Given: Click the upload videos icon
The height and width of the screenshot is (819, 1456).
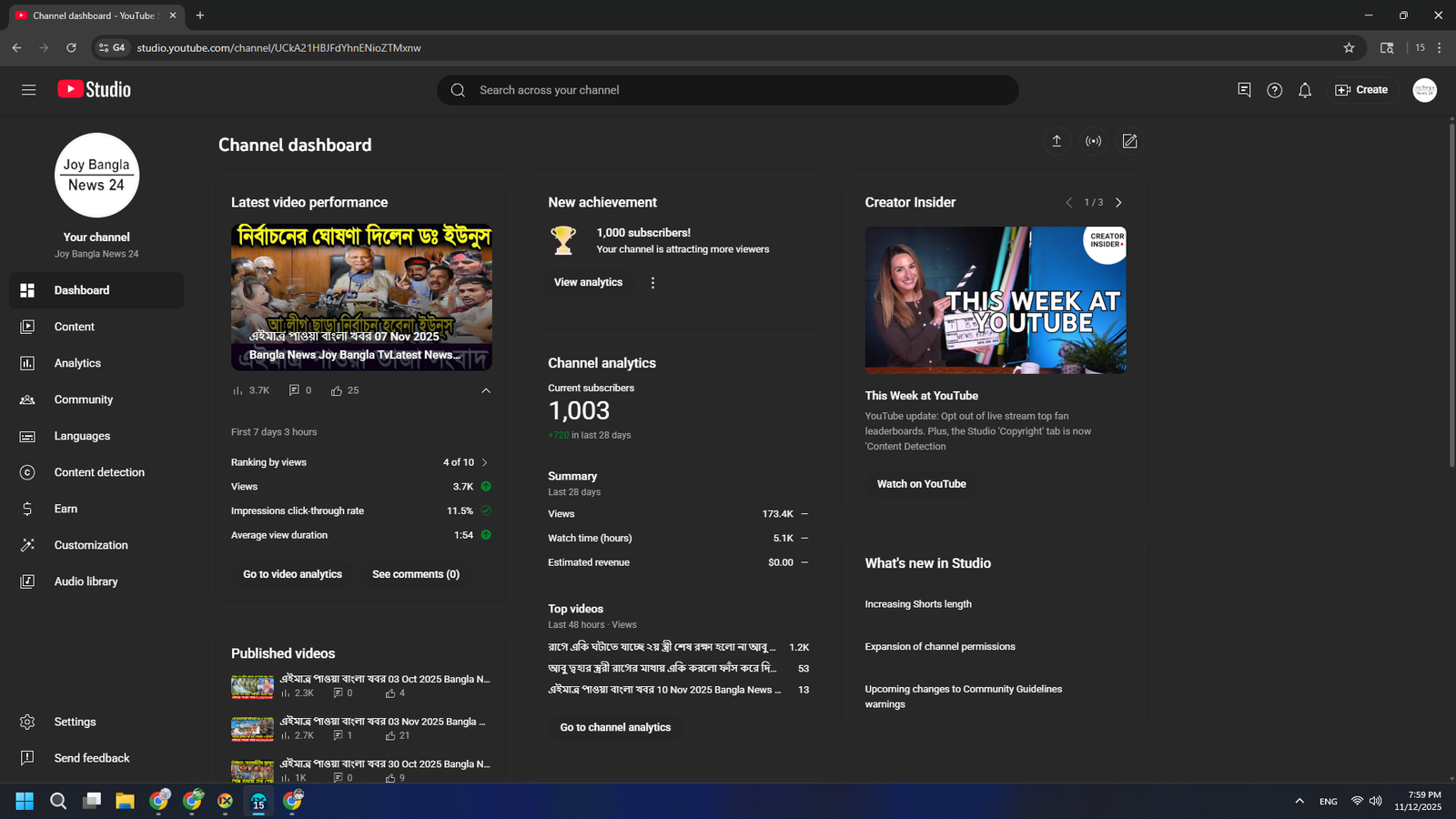Looking at the screenshot, I should (x=1057, y=141).
